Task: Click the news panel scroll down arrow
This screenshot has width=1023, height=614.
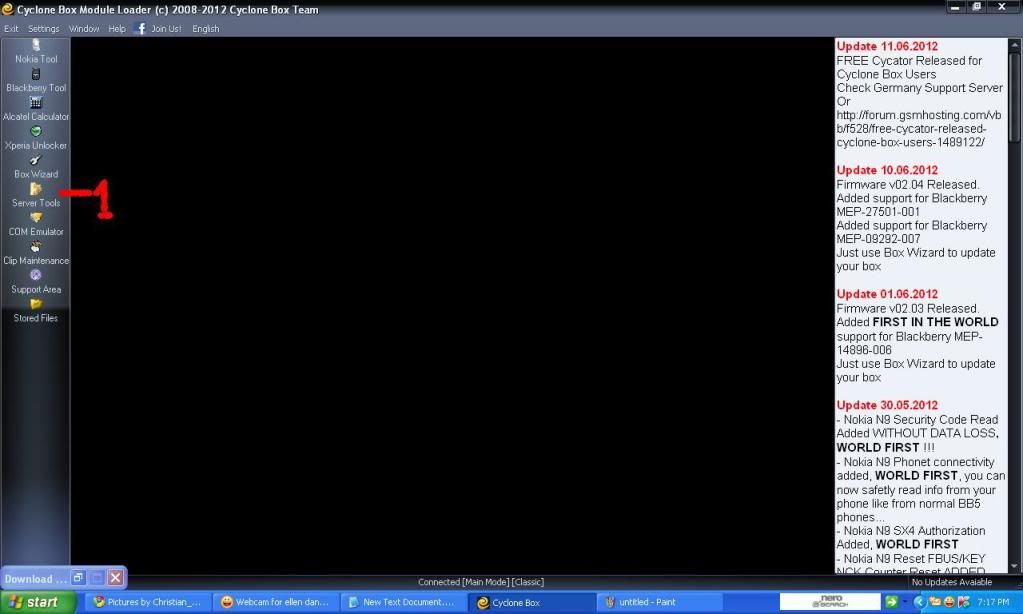Action: click(x=1015, y=567)
